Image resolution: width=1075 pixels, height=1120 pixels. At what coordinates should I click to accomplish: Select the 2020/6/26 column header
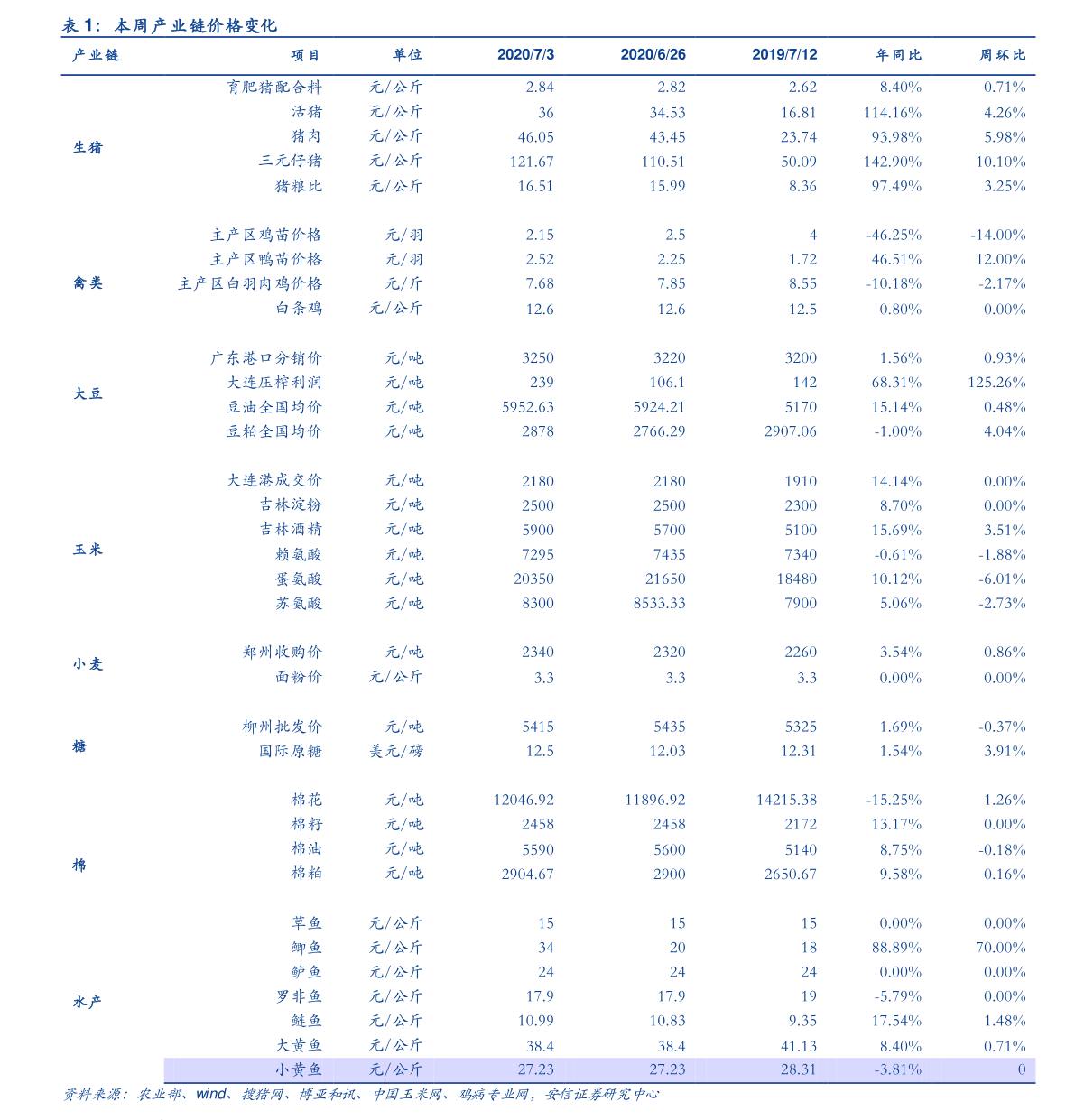tap(653, 55)
